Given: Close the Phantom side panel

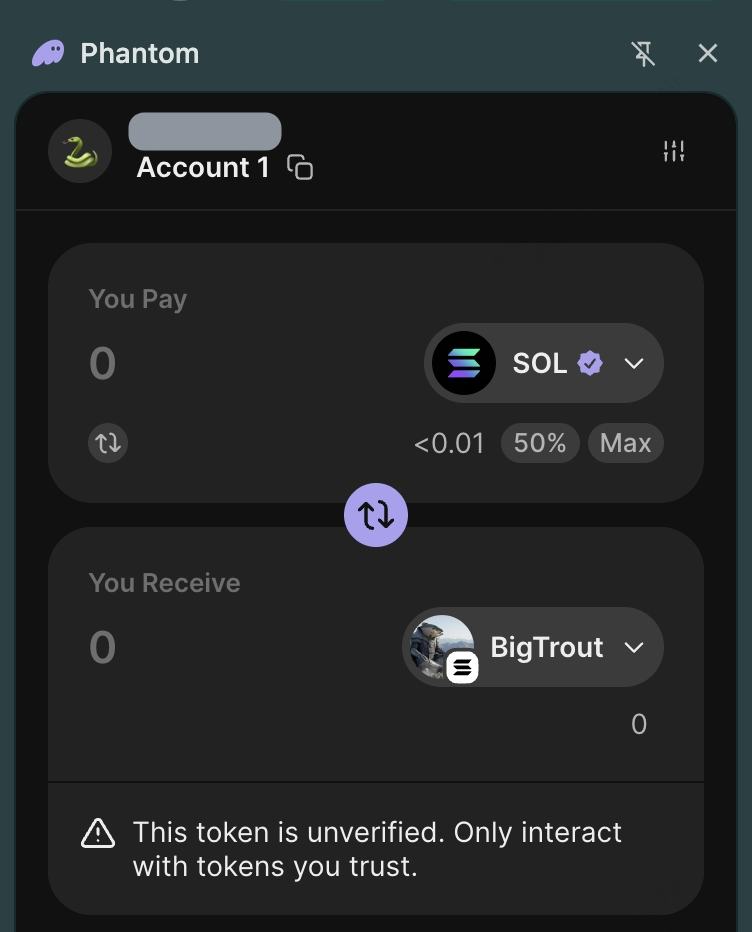Looking at the screenshot, I should (x=708, y=54).
